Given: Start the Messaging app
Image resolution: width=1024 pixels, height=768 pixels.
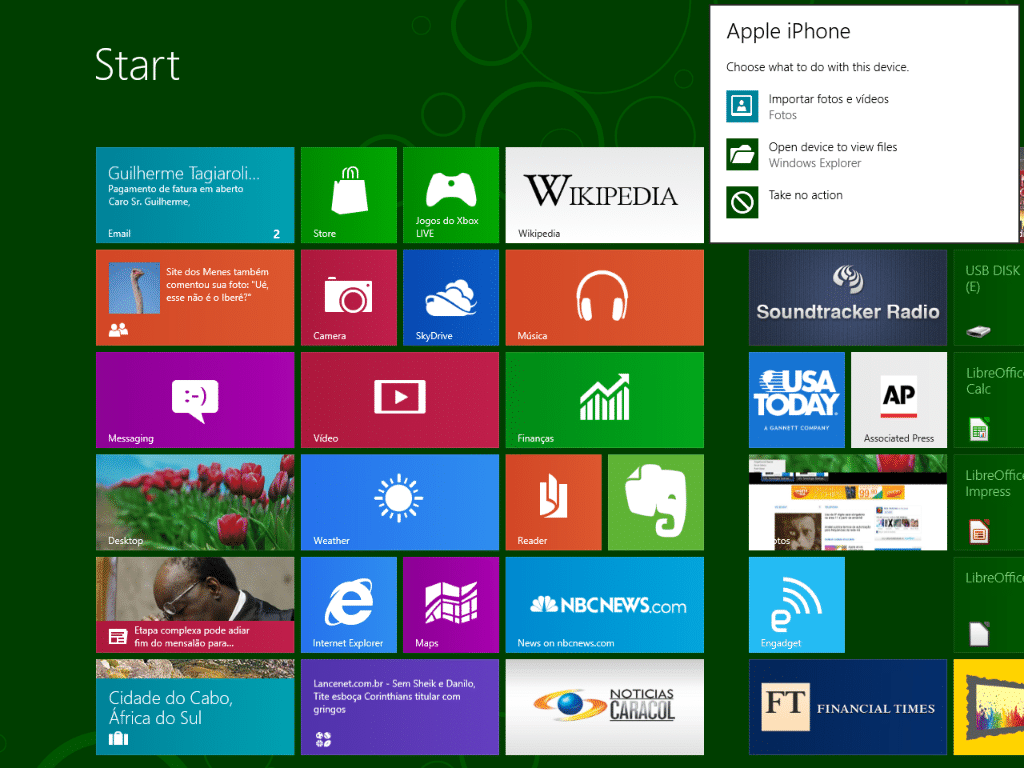Looking at the screenshot, I should [x=194, y=400].
